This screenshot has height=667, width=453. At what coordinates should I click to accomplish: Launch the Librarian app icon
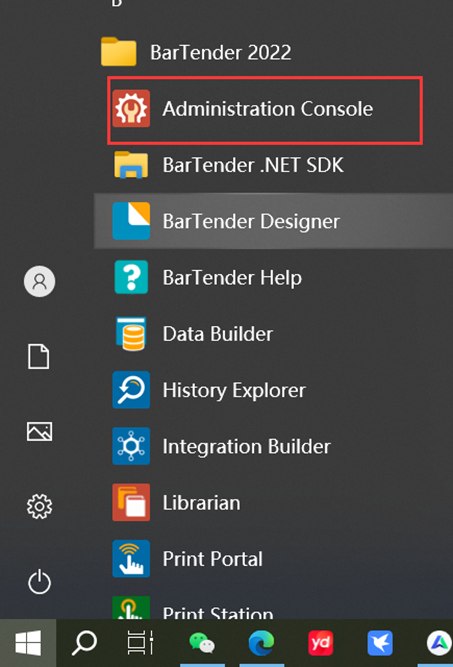[x=131, y=502]
